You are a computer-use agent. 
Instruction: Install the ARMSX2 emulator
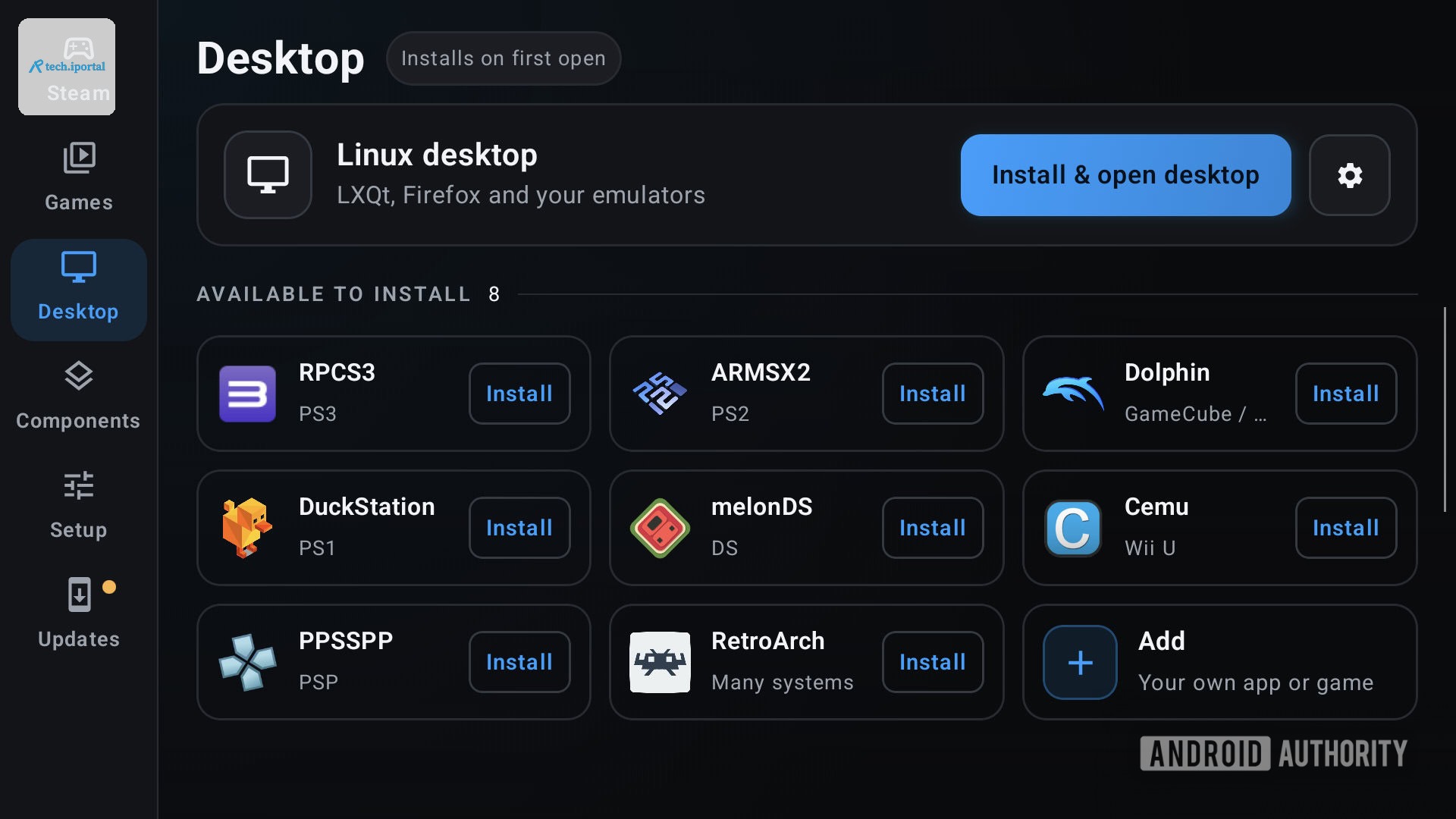933,394
